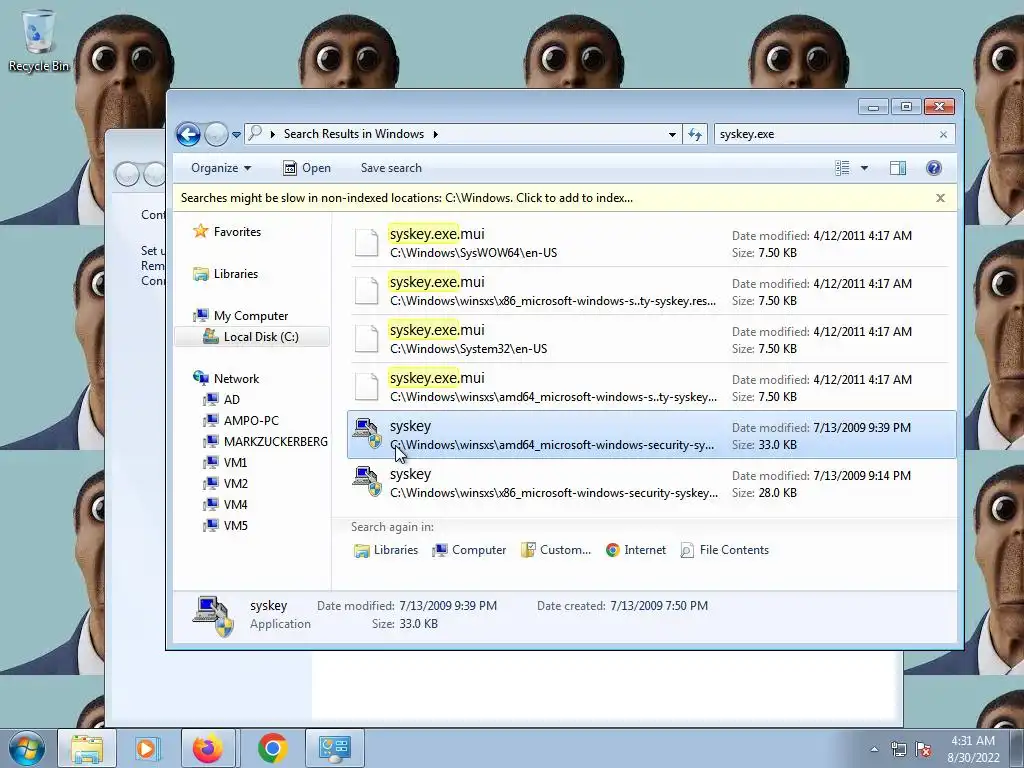Search again in File Contents
This screenshot has height=768, width=1024.
click(x=724, y=550)
